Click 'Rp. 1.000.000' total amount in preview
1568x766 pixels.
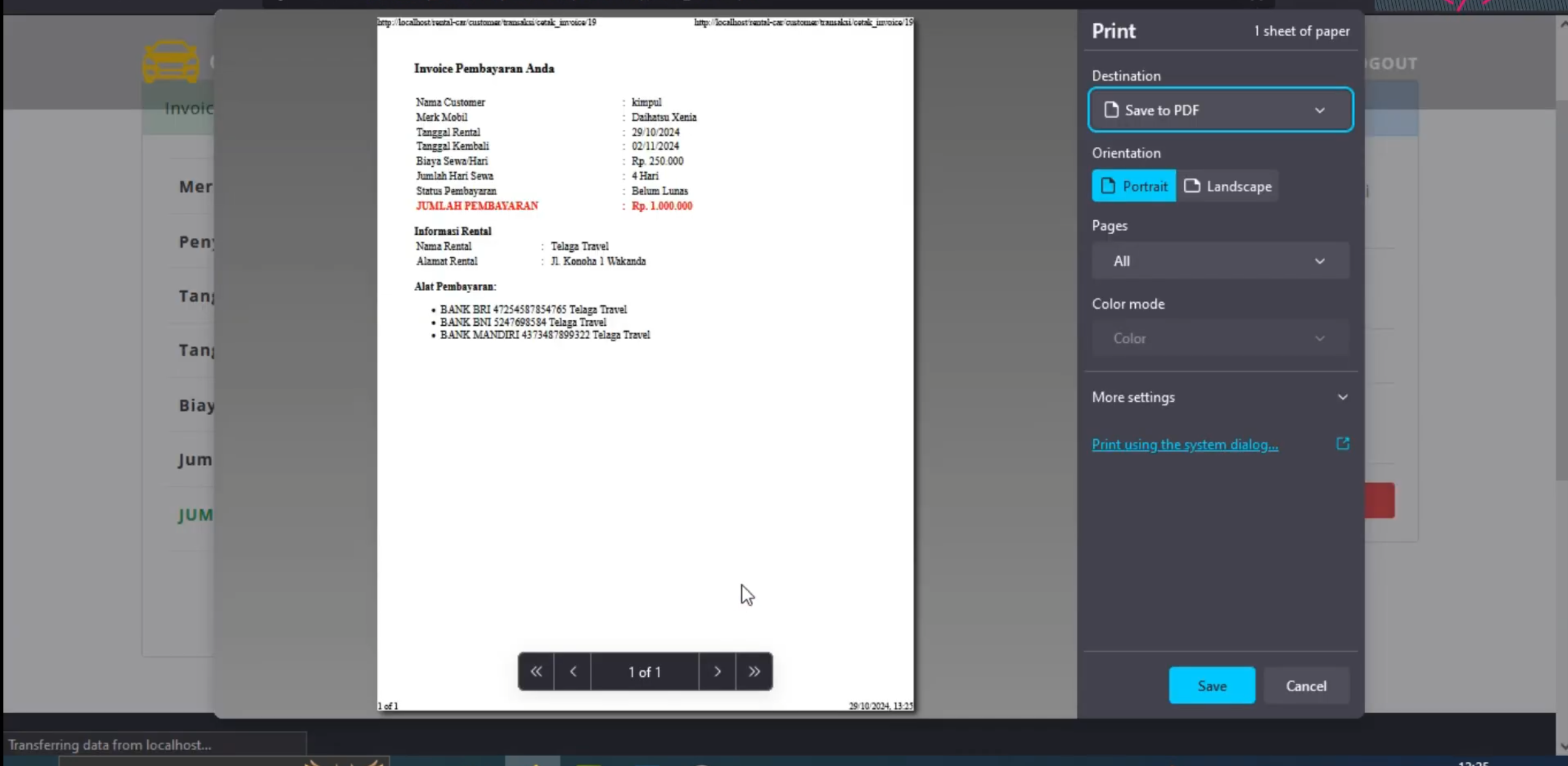pos(662,206)
